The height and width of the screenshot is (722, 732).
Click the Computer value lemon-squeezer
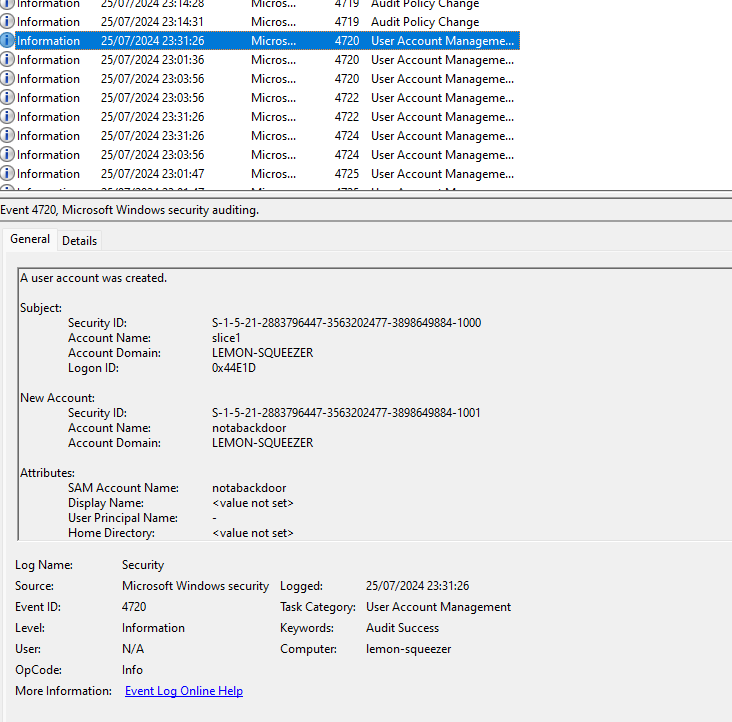[408, 649]
